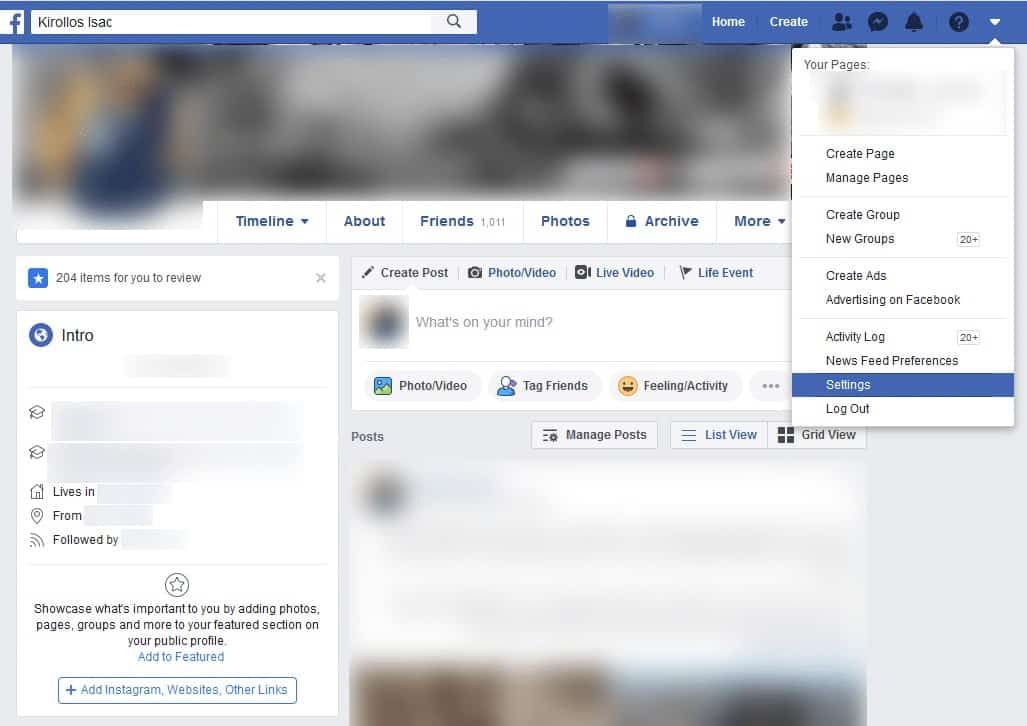Choose Log Out in the menu
Screen dimensions: 1027x726
pyautogui.click(x=847, y=409)
